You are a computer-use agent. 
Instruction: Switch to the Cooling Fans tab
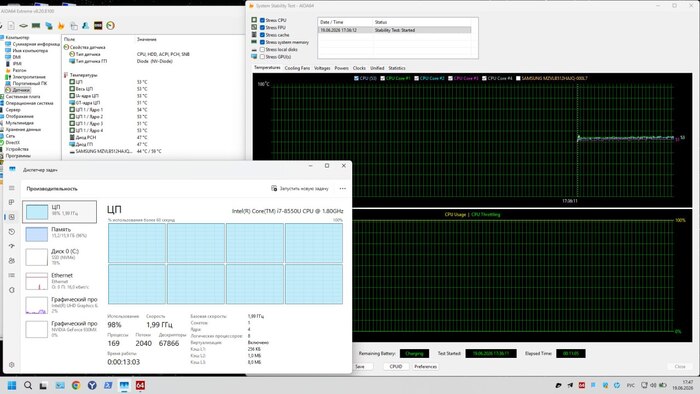297,68
